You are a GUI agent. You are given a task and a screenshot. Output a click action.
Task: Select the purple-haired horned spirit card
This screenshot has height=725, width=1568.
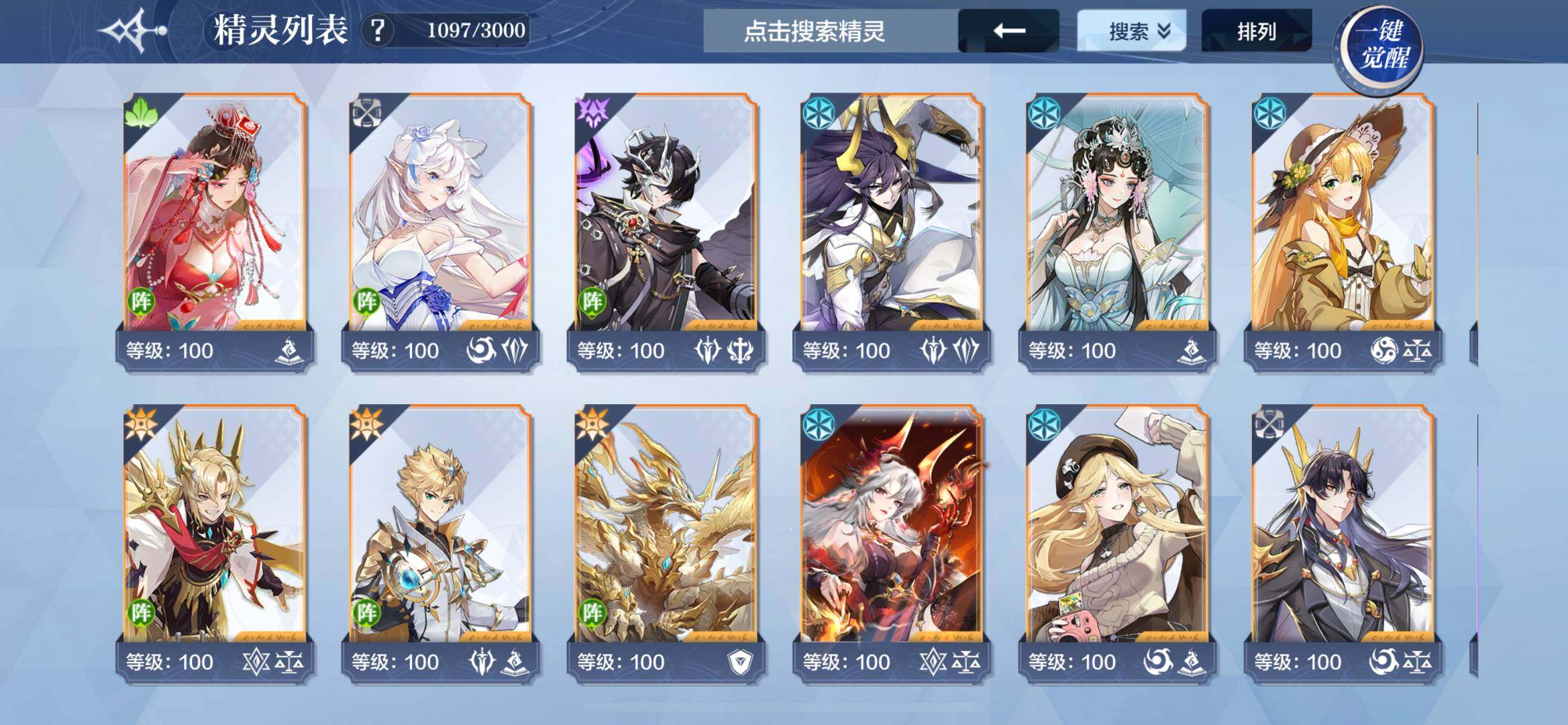(892, 232)
